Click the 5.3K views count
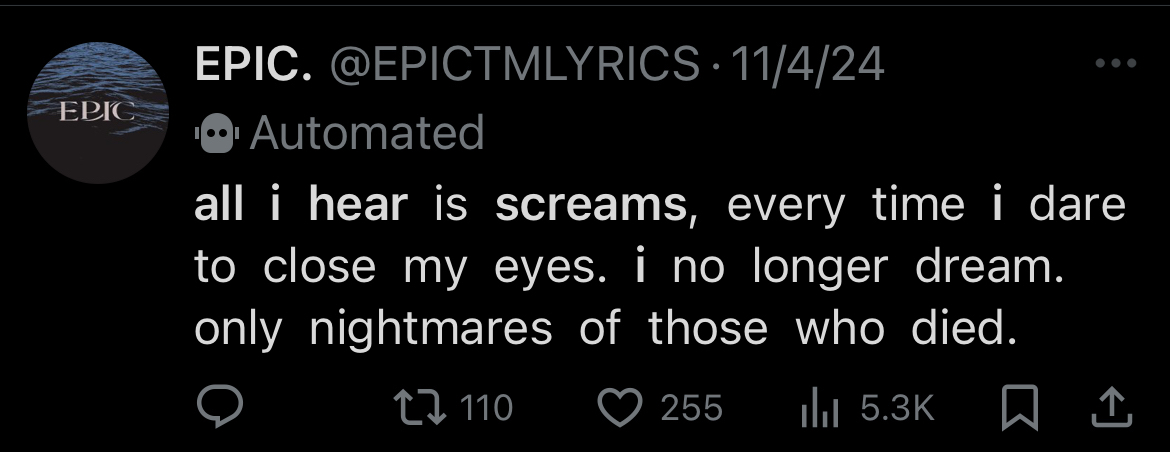The height and width of the screenshot is (452, 1170). [x=897, y=407]
